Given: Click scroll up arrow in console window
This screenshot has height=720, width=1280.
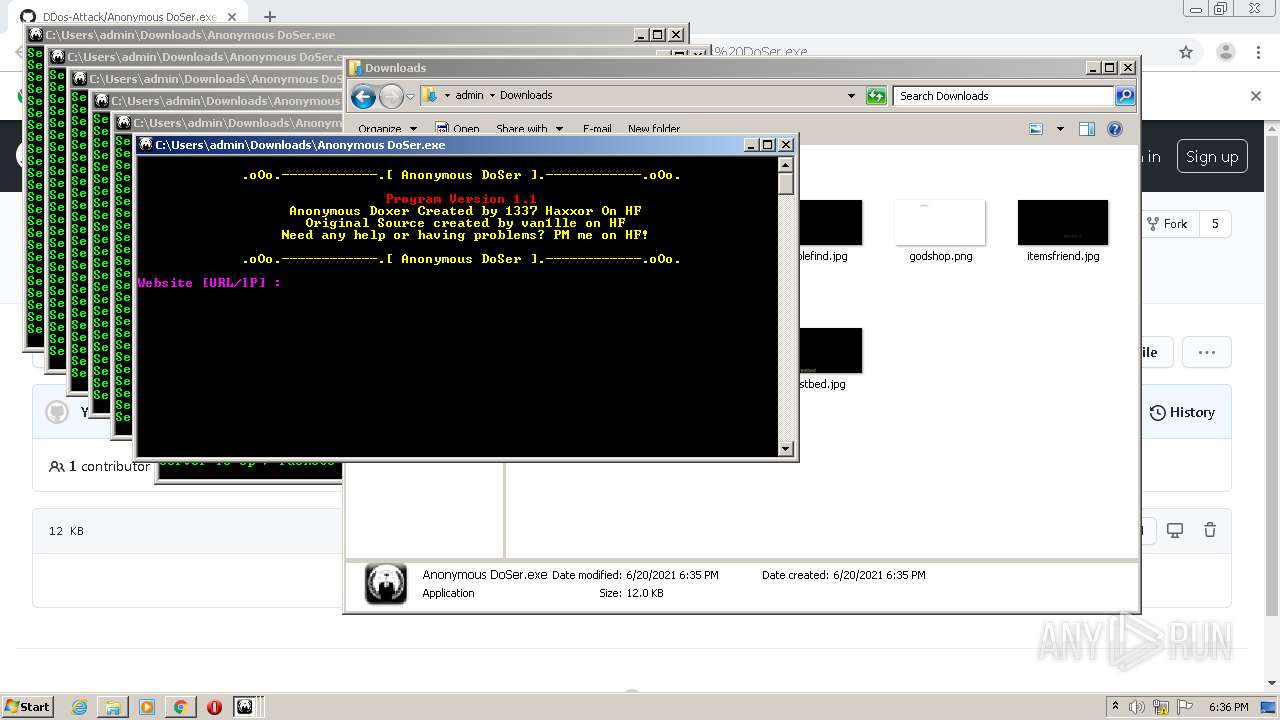Looking at the screenshot, I should (786, 165).
